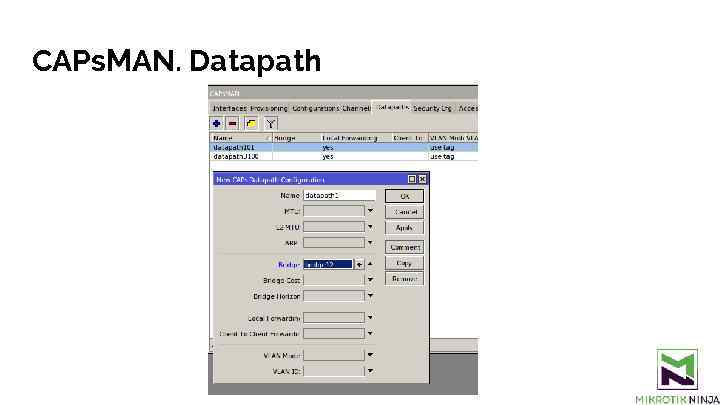Click the Cancel button
Image resolution: width=720 pixels, height=405 pixels.
(x=405, y=212)
